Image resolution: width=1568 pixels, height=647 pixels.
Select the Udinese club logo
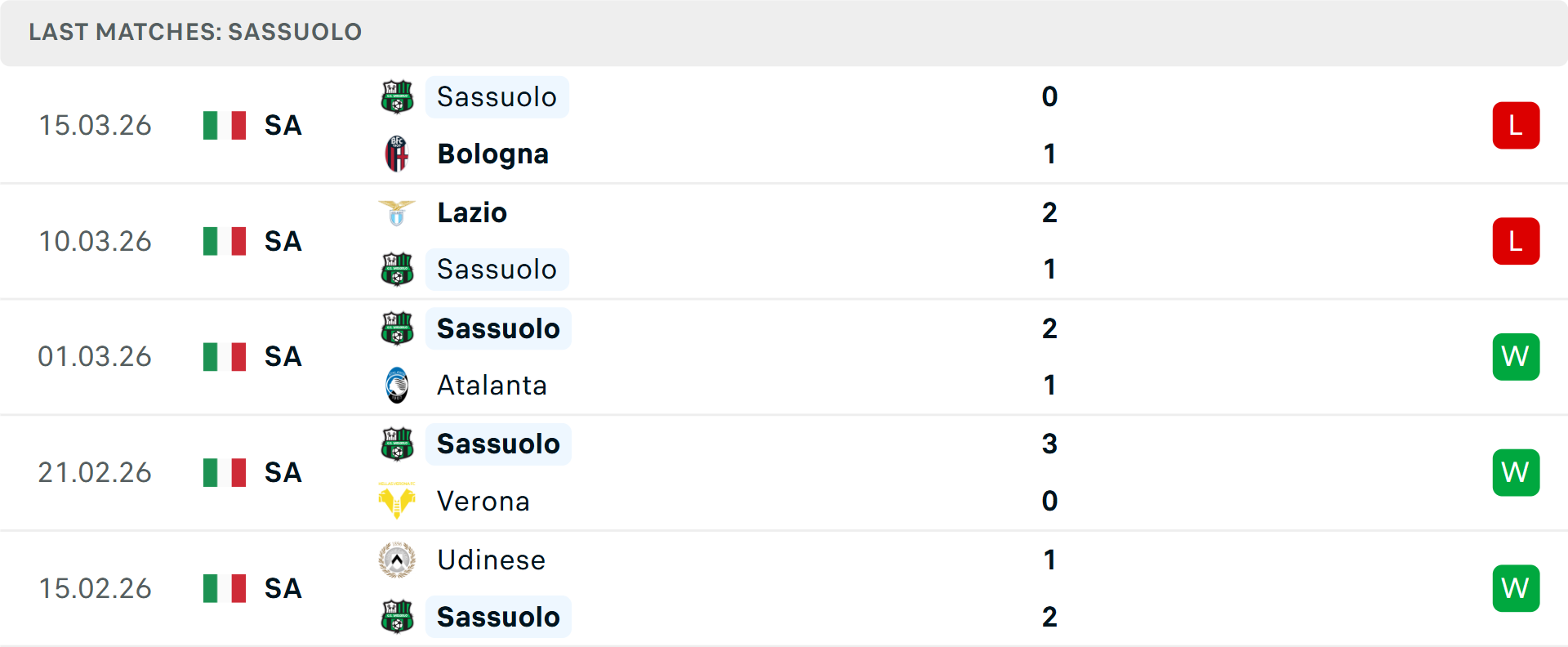pos(398,560)
